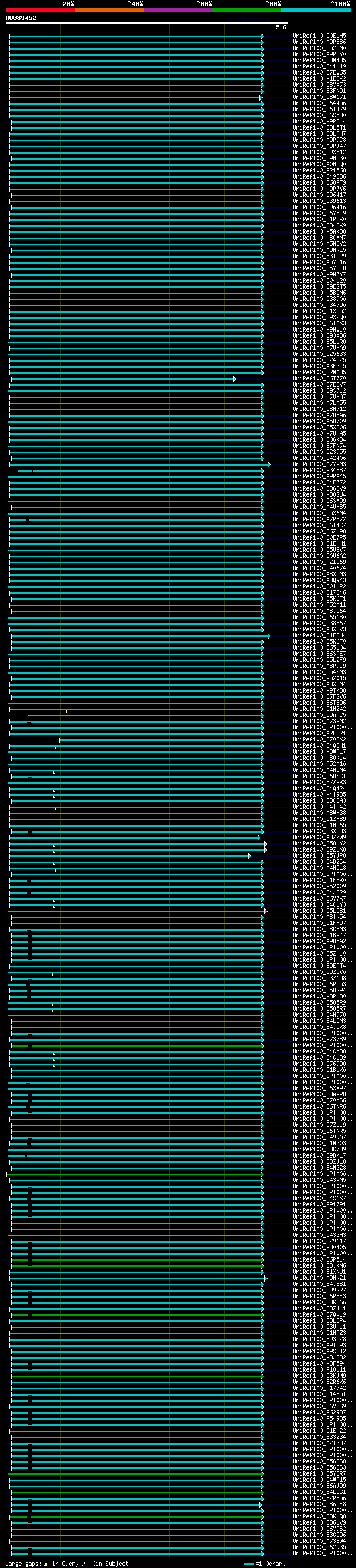Click hit label UniRef100_C1ZHB9
The height and width of the screenshot is (1568, 356).
(319, 820)
